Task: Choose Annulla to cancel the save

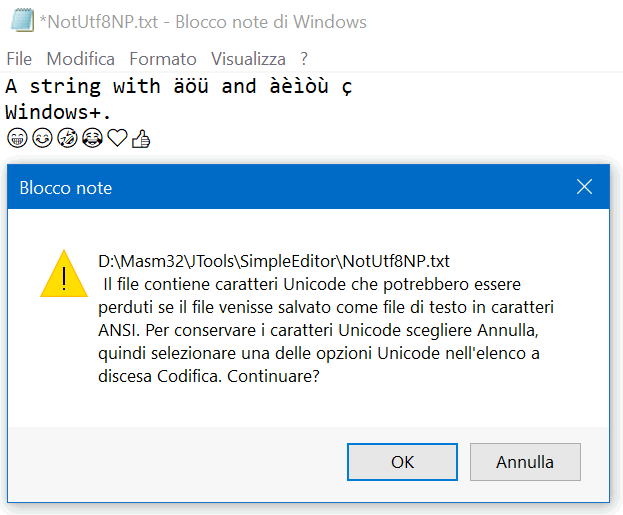Action: point(525,462)
